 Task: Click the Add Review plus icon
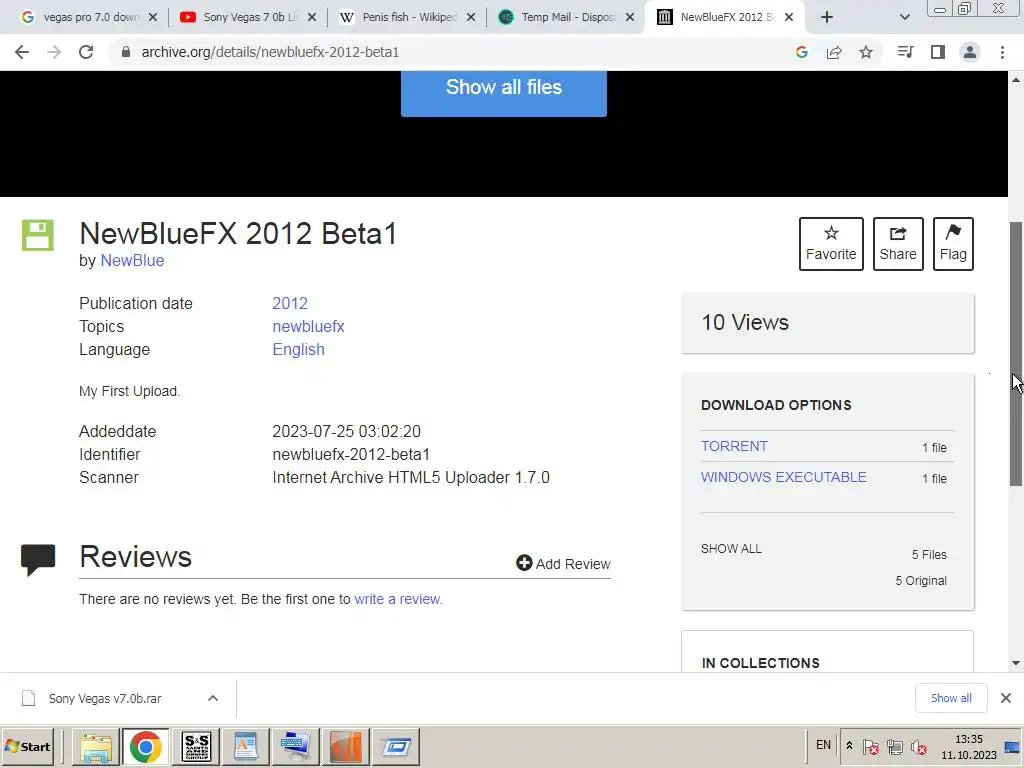[524, 563]
